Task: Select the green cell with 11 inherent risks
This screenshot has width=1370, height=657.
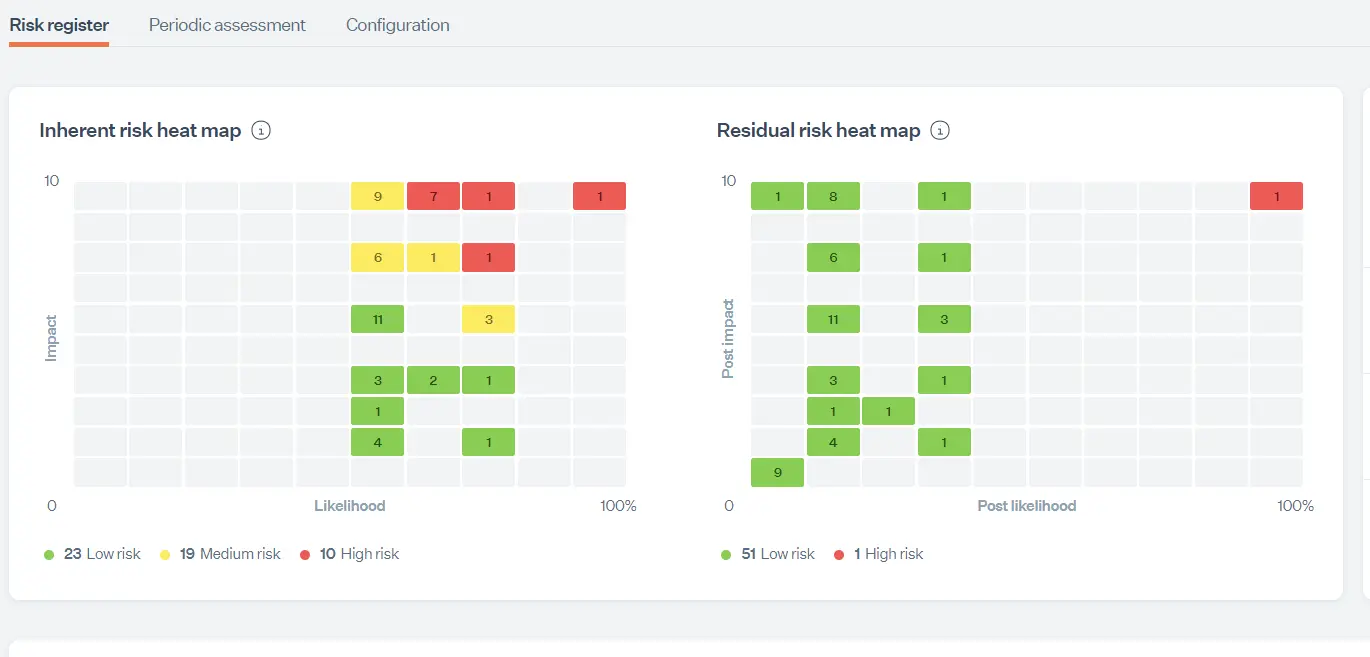Action: (377, 318)
